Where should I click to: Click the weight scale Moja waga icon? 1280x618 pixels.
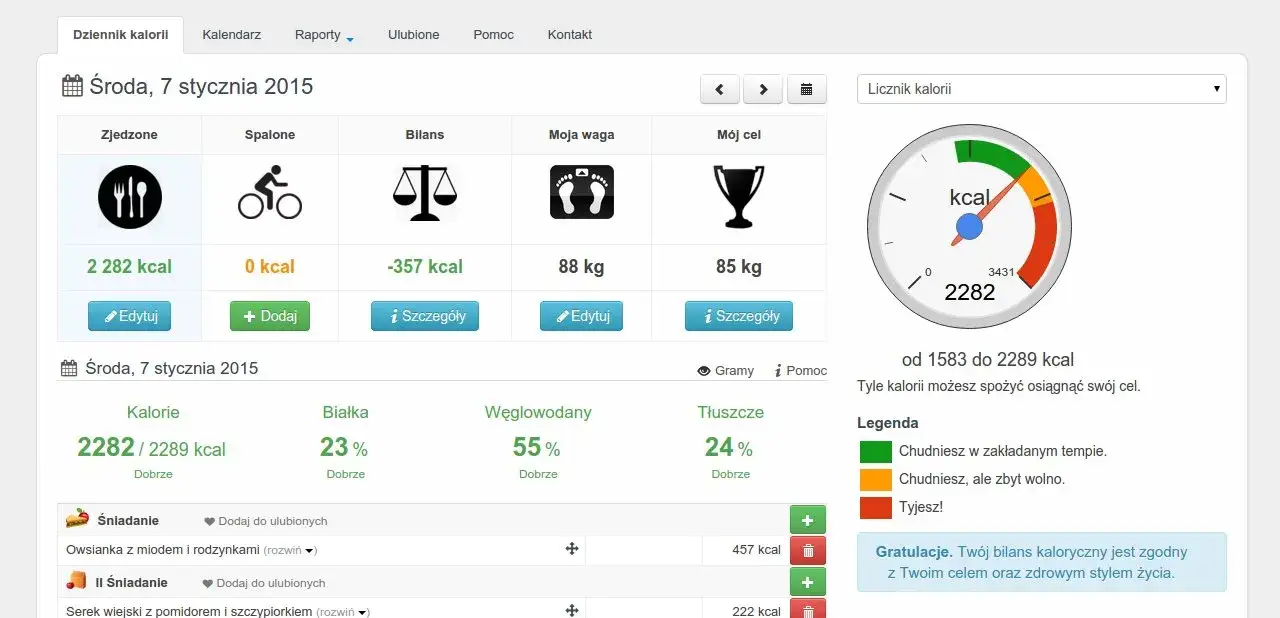(x=581, y=193)
